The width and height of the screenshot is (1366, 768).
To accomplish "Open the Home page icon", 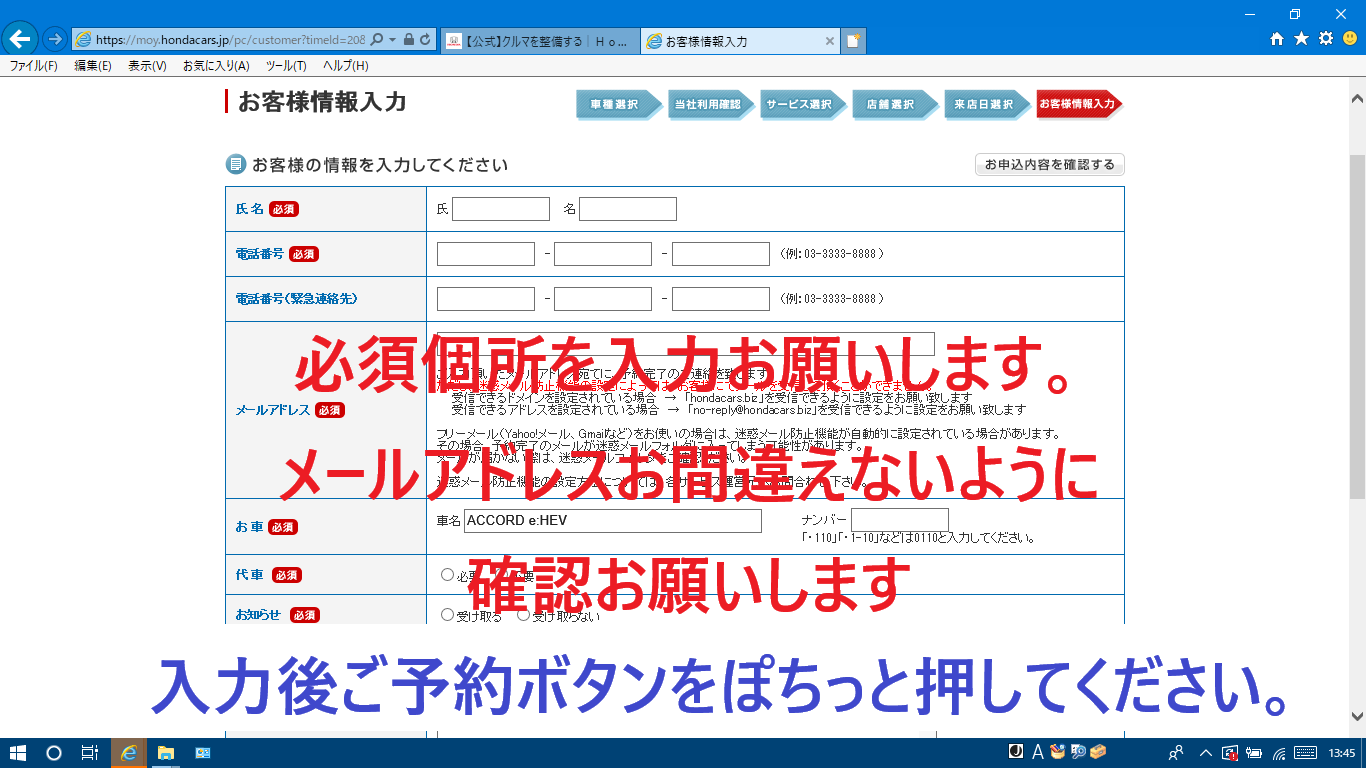I will tap(1277, 39).
